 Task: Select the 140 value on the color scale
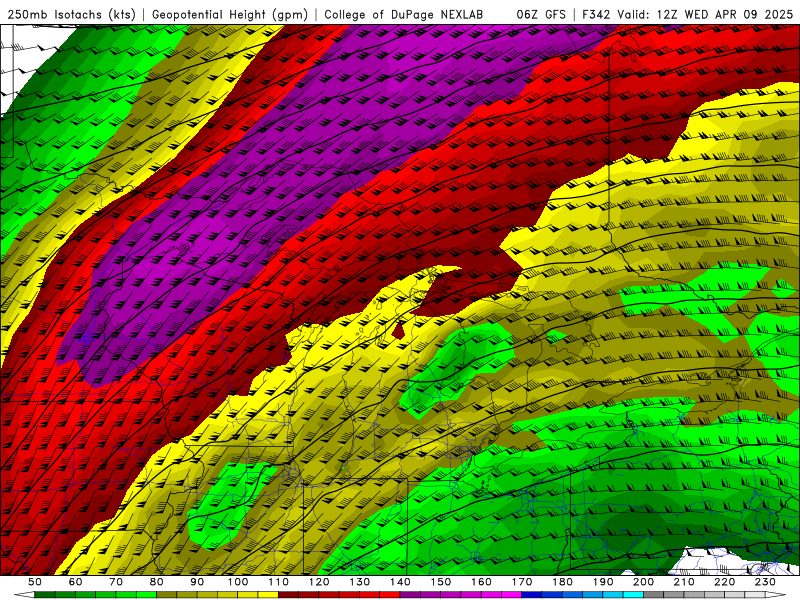[x=400, y=582]
